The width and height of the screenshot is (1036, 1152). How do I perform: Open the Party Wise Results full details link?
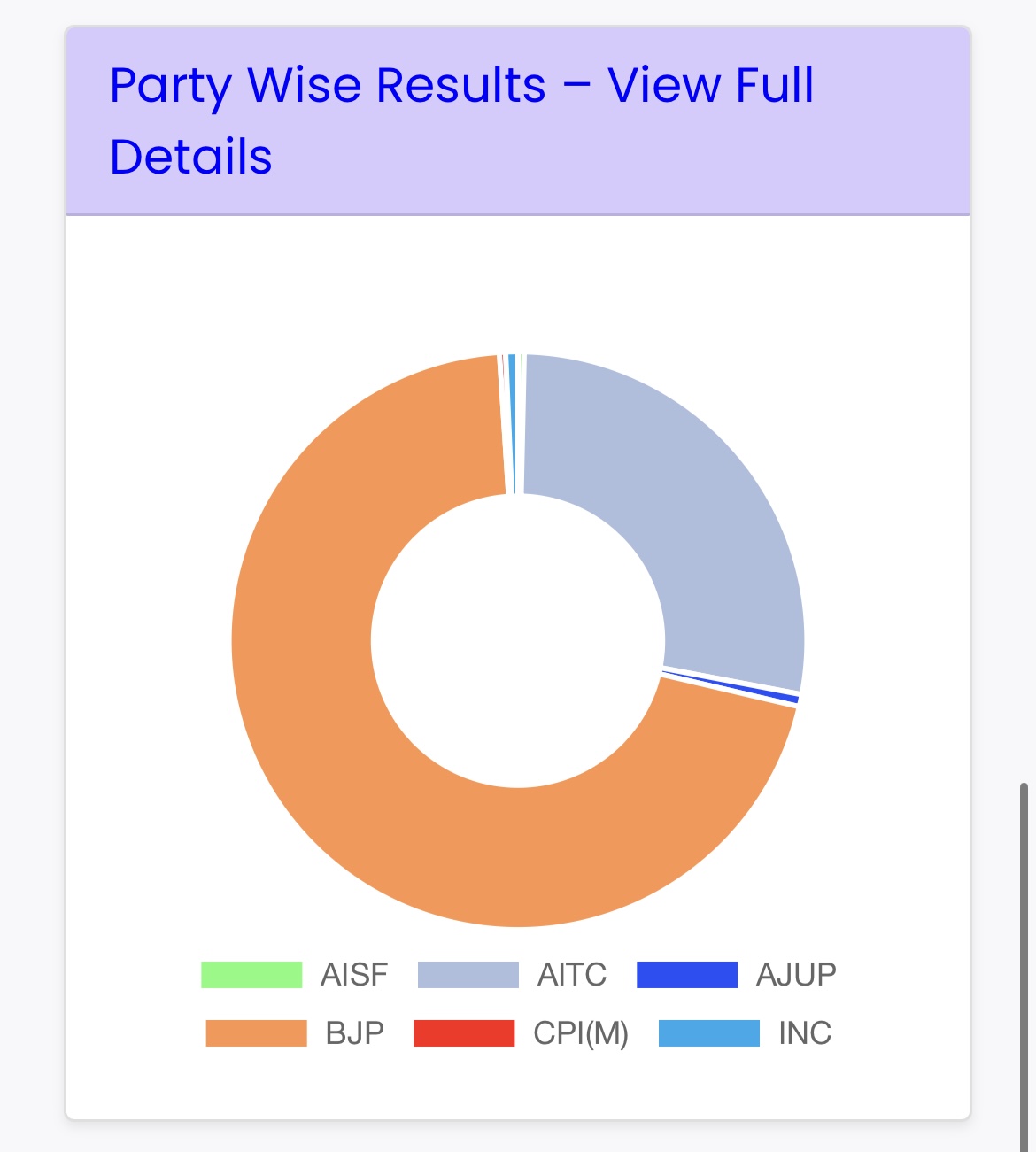click(461, 120)
